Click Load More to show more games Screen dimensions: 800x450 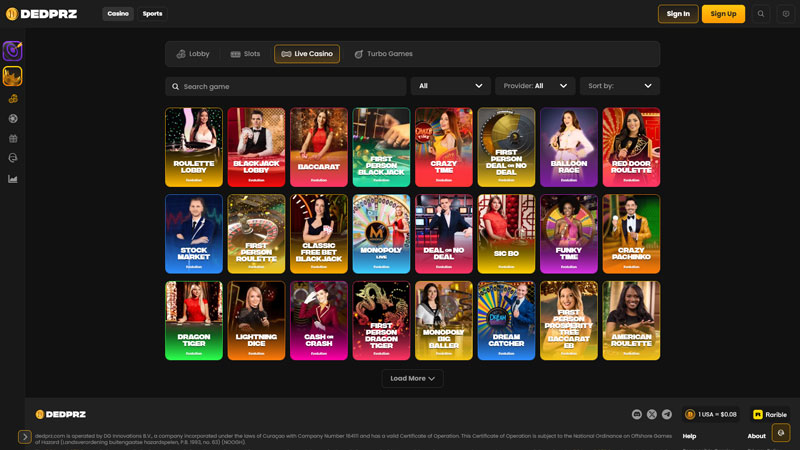pyautogui.click(x=412, y=379)
